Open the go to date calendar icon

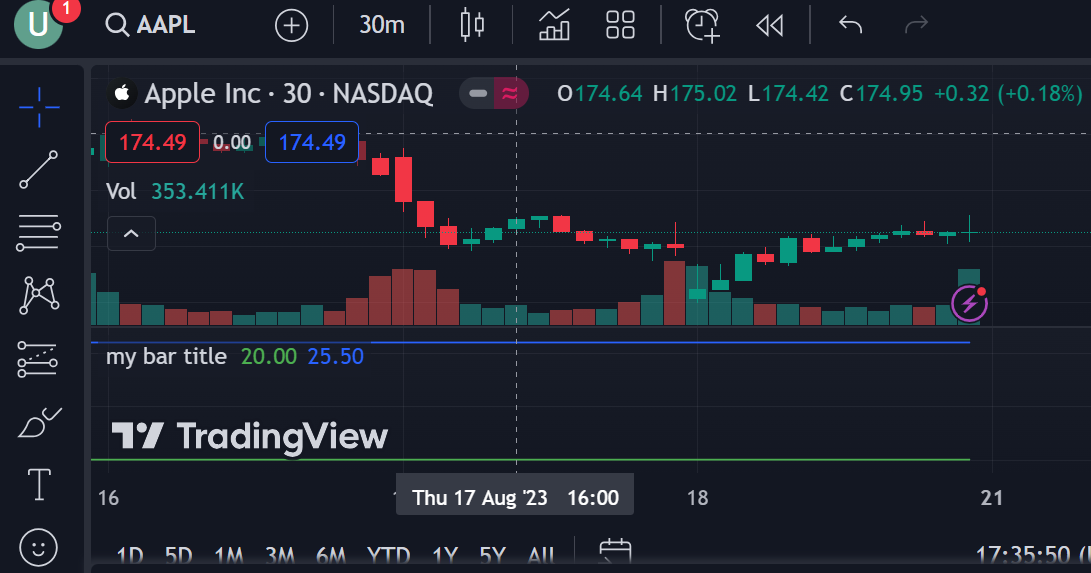click(x=615, y=553)
